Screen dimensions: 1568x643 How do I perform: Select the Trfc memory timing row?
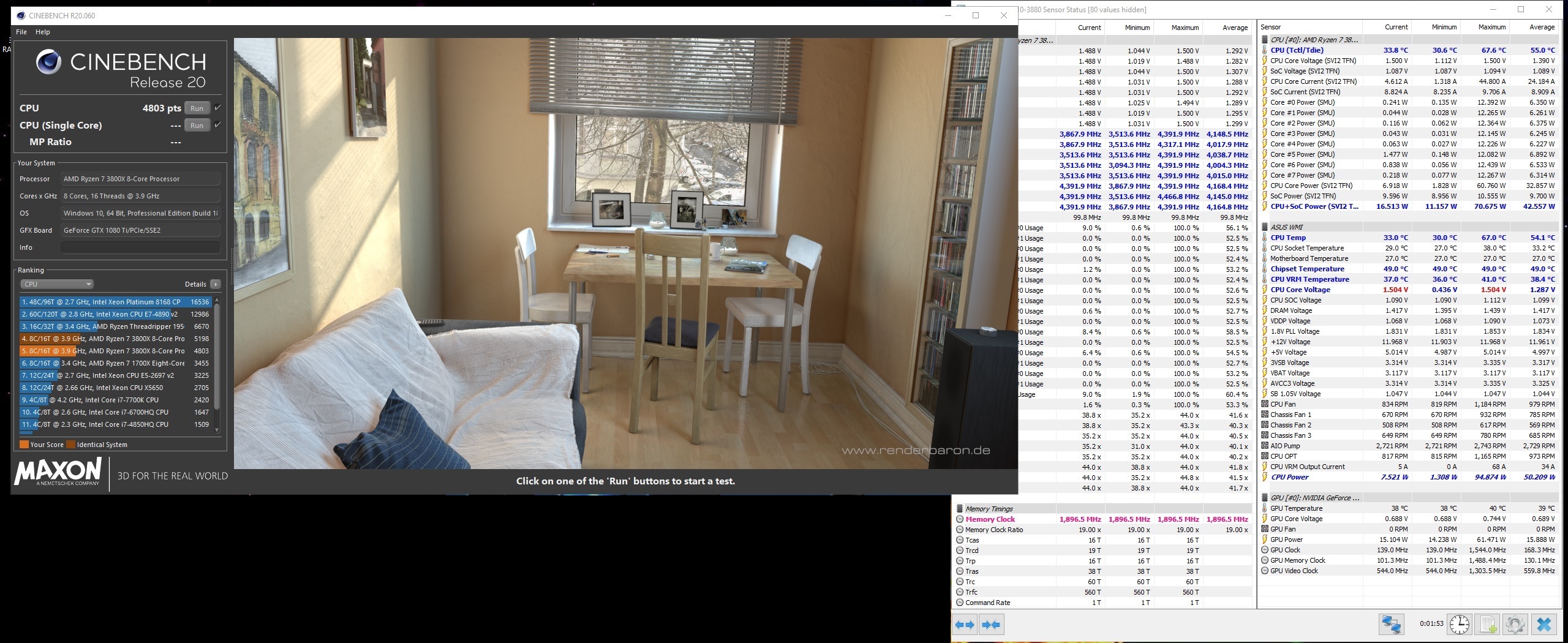click(x=1103, y=592)
